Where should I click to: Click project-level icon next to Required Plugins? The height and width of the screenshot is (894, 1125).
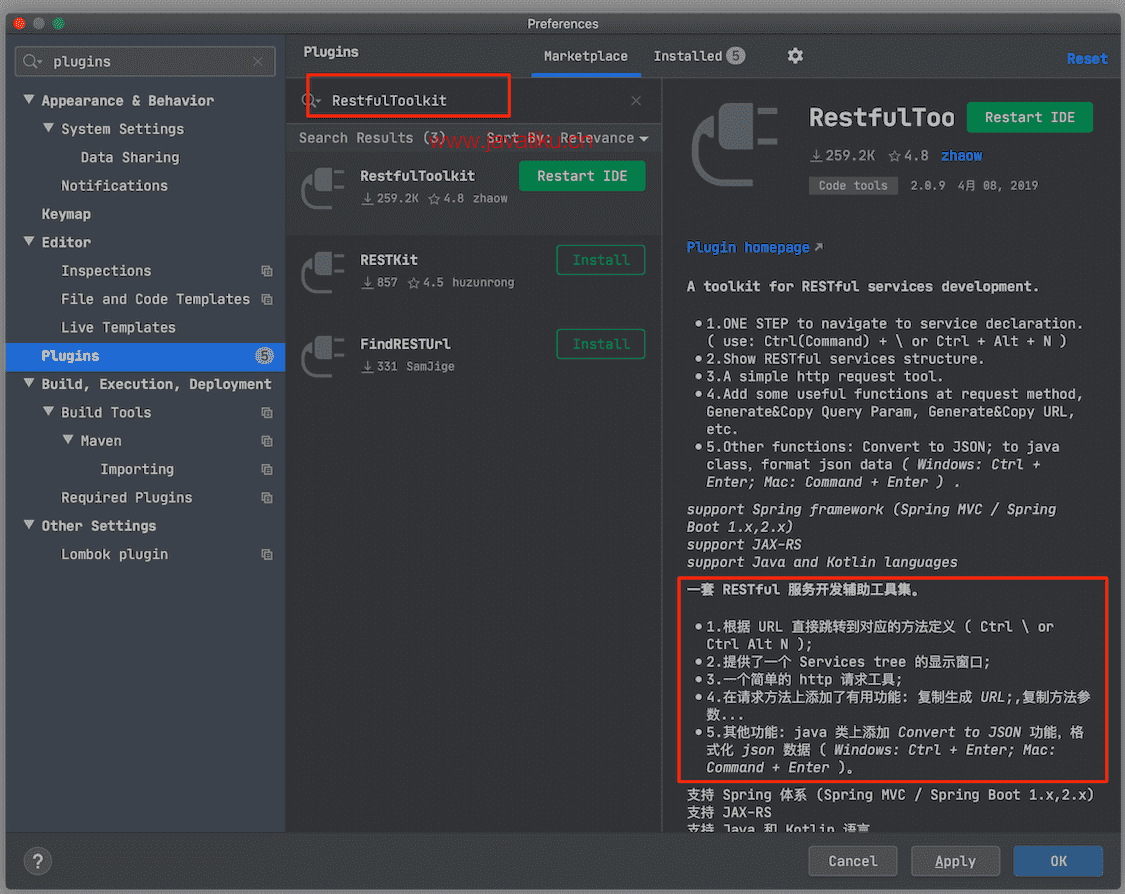point(267,498)
